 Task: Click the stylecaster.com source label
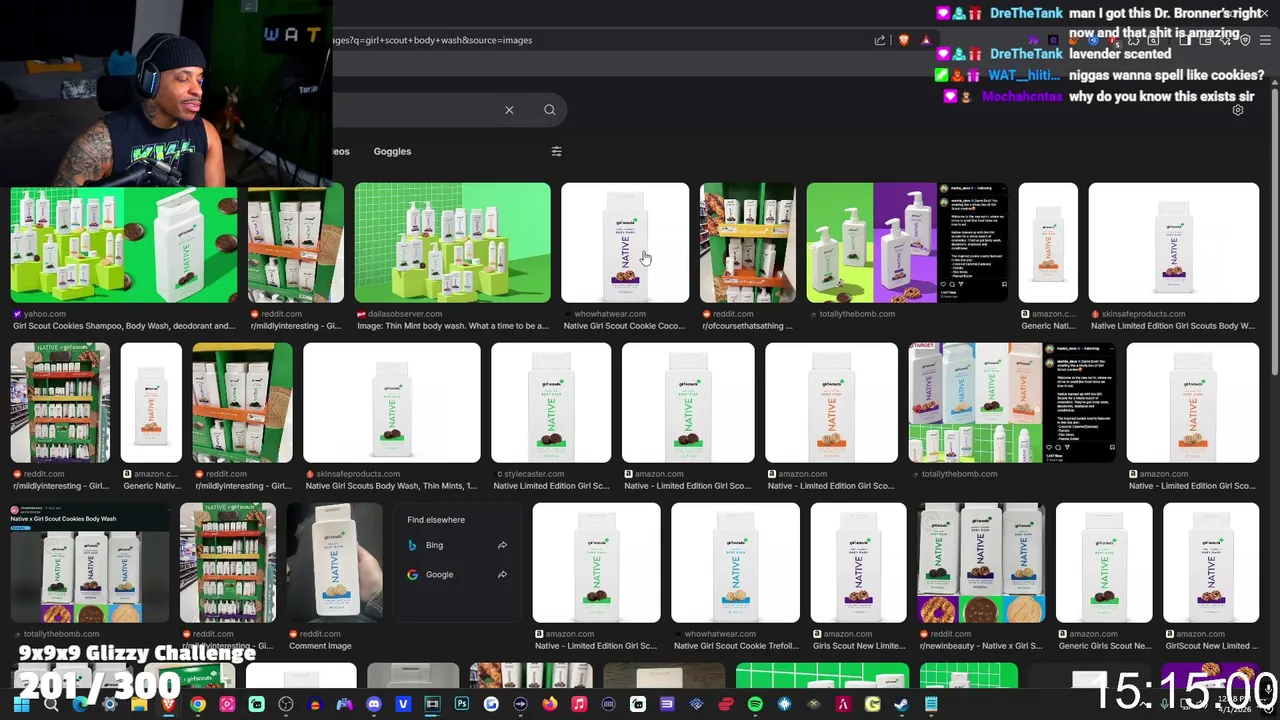[x=532, y=474]
